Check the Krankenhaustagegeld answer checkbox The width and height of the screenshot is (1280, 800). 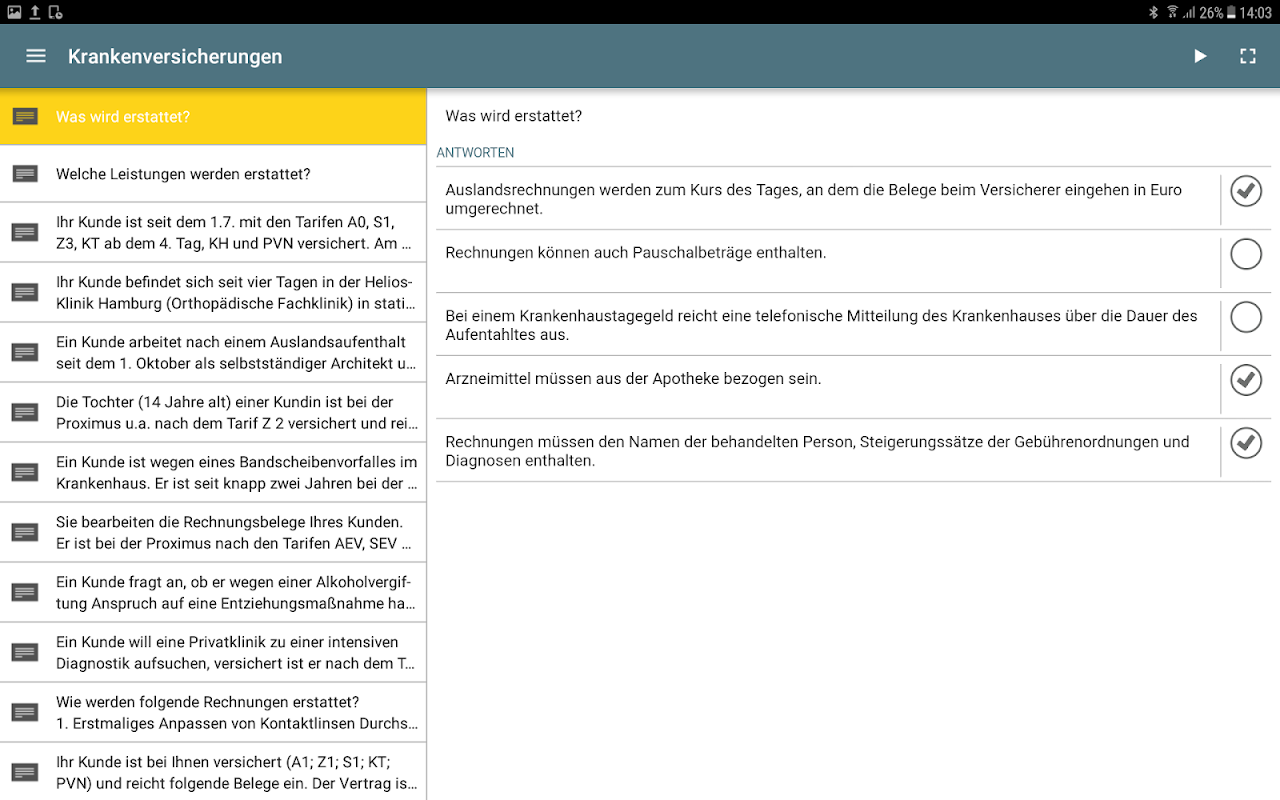tap(1246, 317)
